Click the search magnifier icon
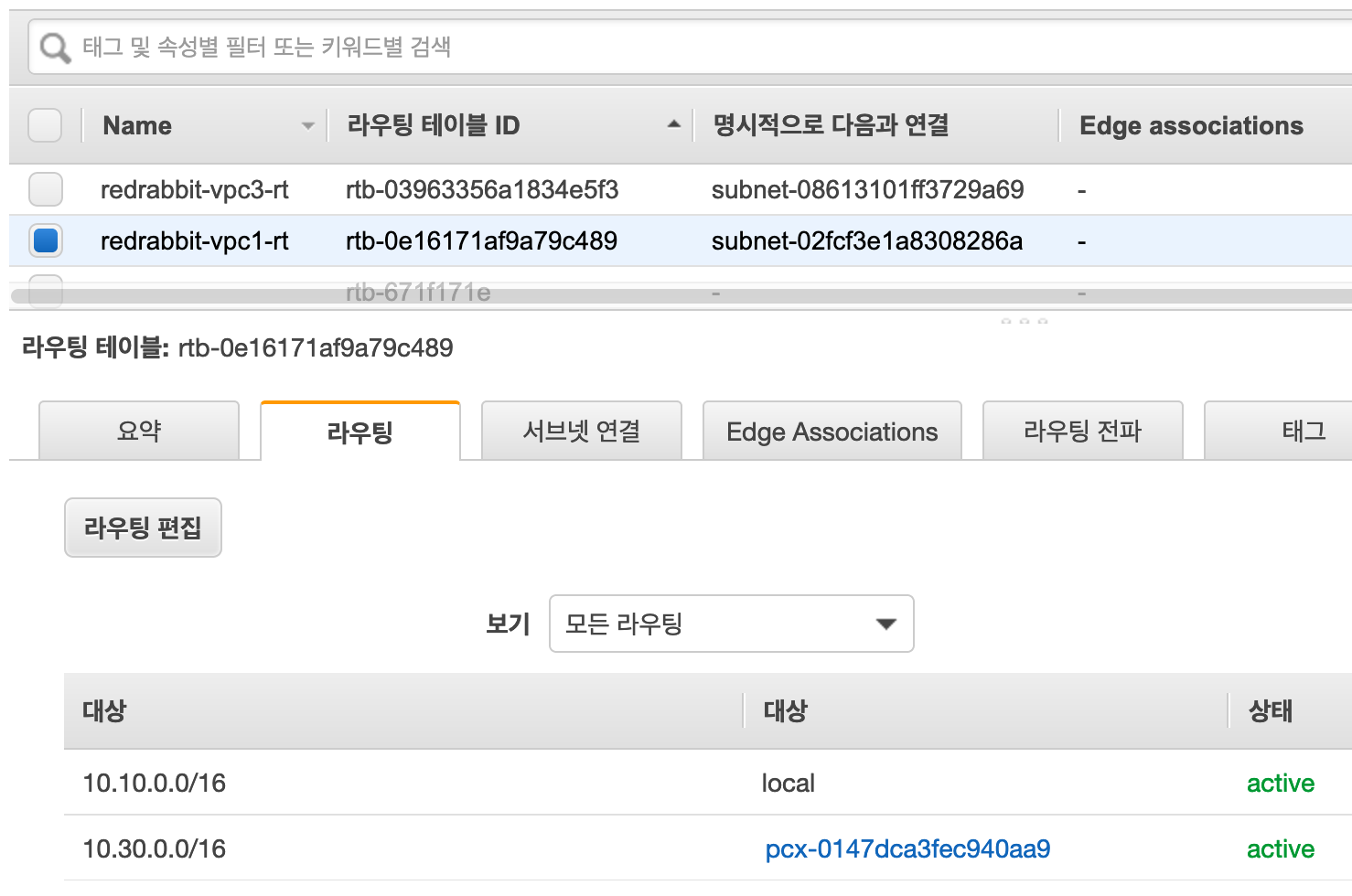1352x896 pixels. click(x=55, y=48)
